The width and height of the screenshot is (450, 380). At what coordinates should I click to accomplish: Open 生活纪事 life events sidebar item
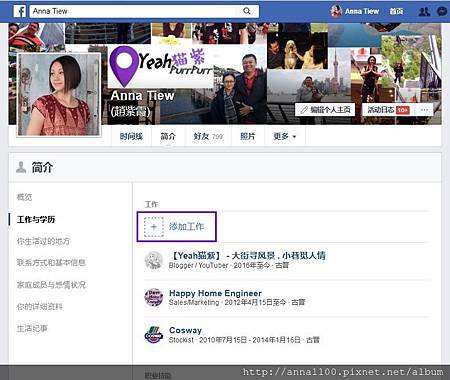point(32,328)
